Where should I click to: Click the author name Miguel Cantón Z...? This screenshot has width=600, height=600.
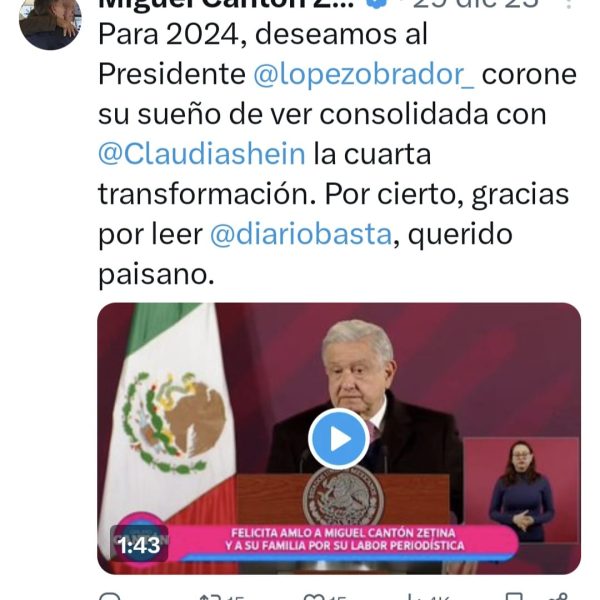(x=227, y=4)
